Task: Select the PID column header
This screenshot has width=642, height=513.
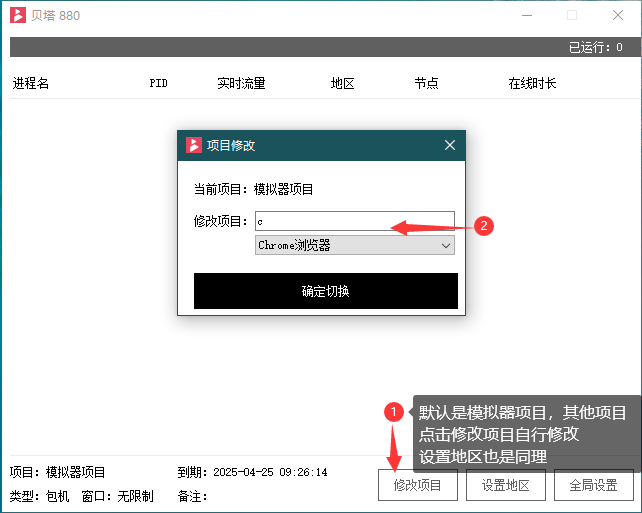Action: 158,84
